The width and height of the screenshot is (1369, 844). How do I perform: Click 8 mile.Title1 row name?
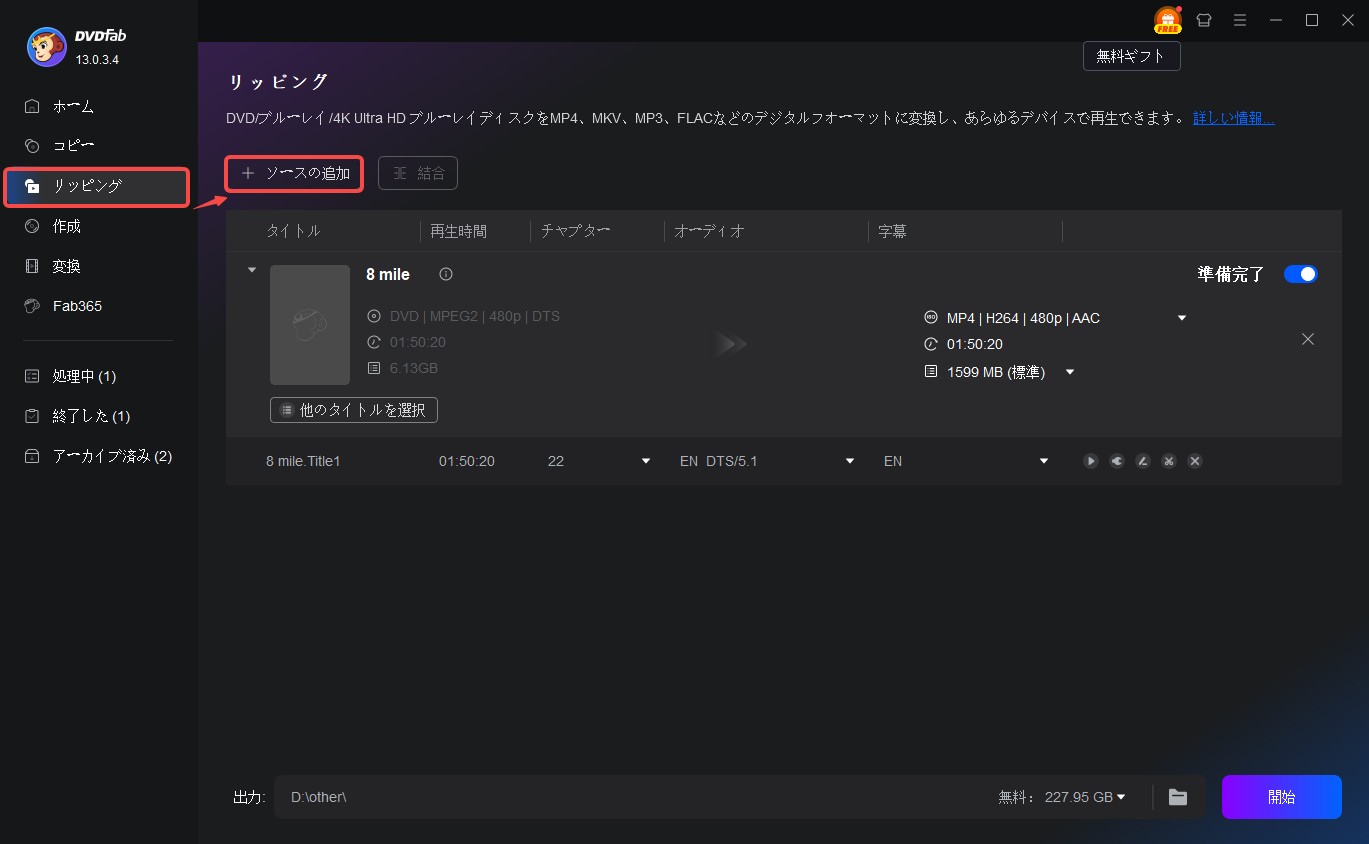(303, 461)
